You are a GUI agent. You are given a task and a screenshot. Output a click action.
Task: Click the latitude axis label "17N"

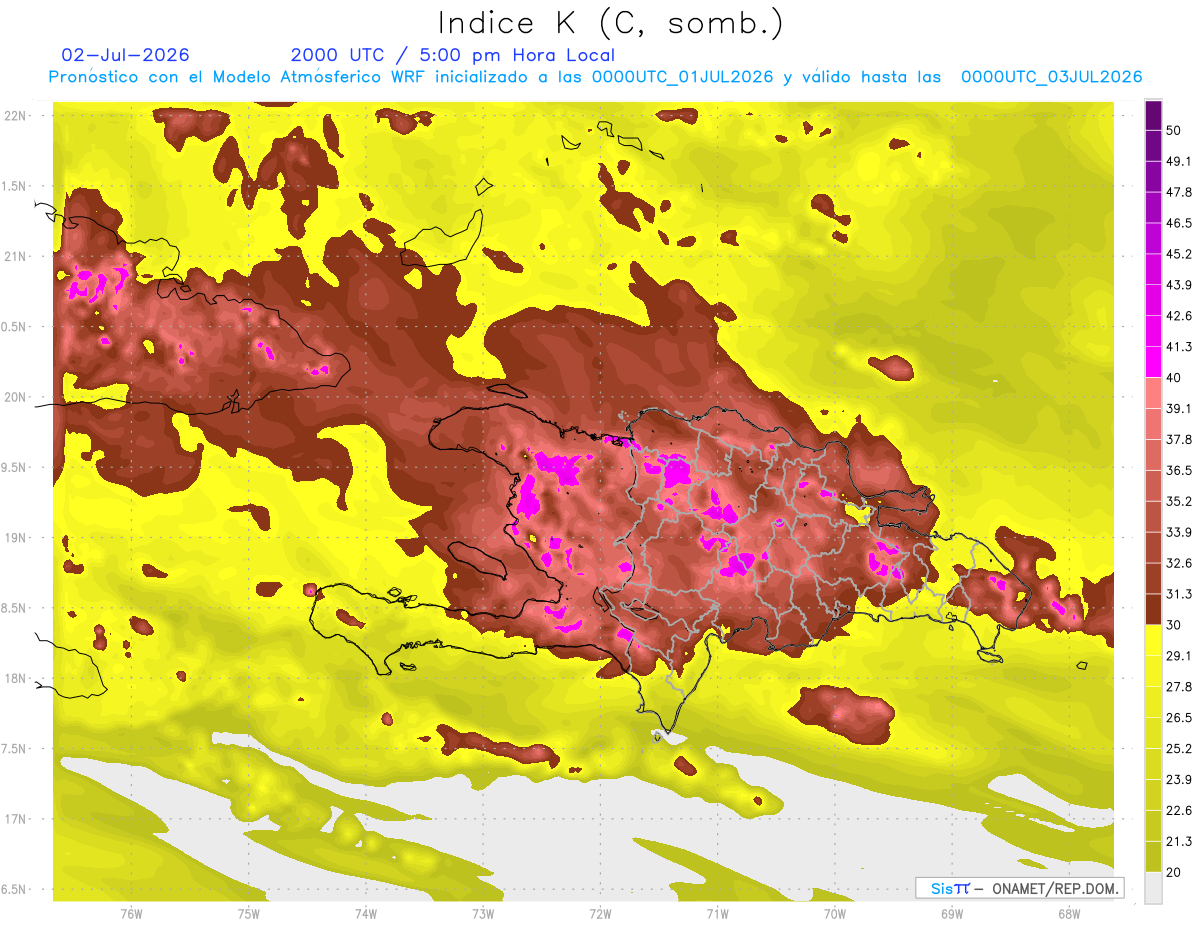(x=16, y=819)
